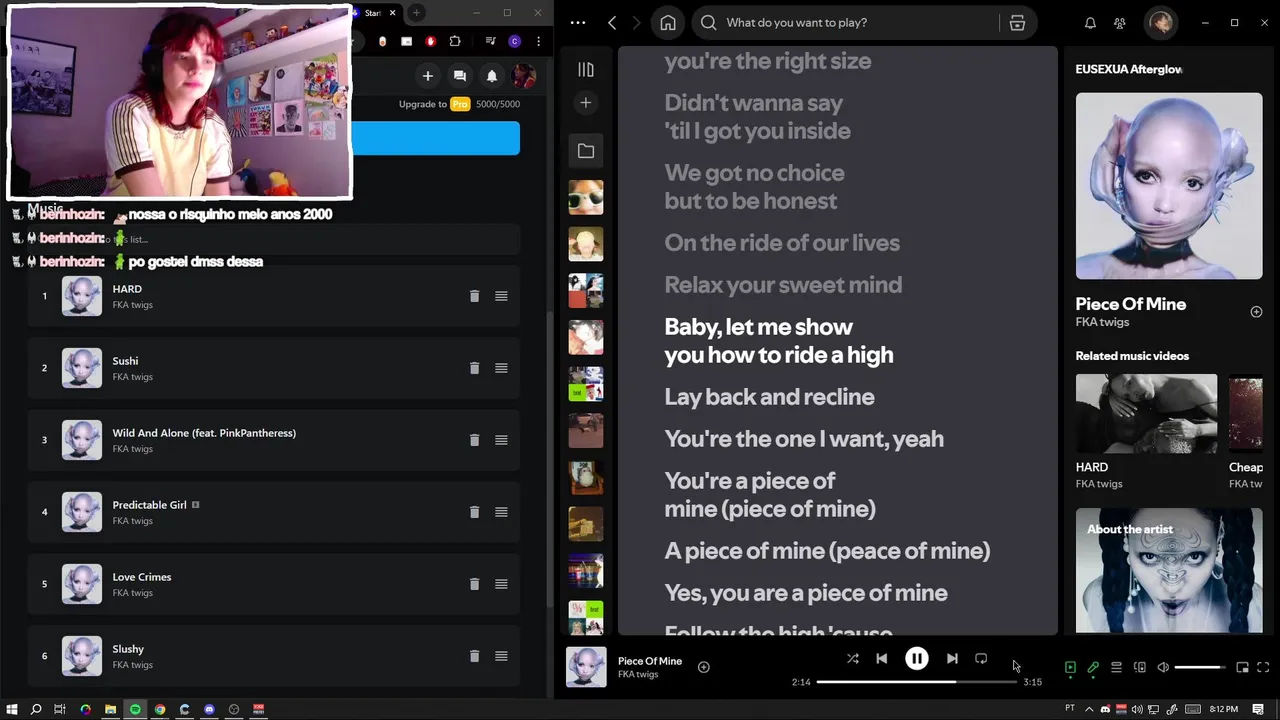Jump to lyric 'You're the one I want, yeah'

point(804,439)
